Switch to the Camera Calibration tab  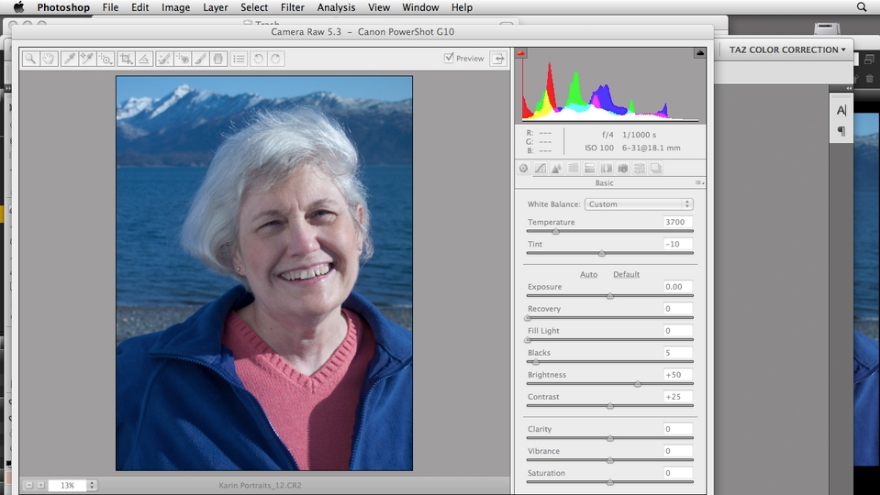(x=622, y=168)
